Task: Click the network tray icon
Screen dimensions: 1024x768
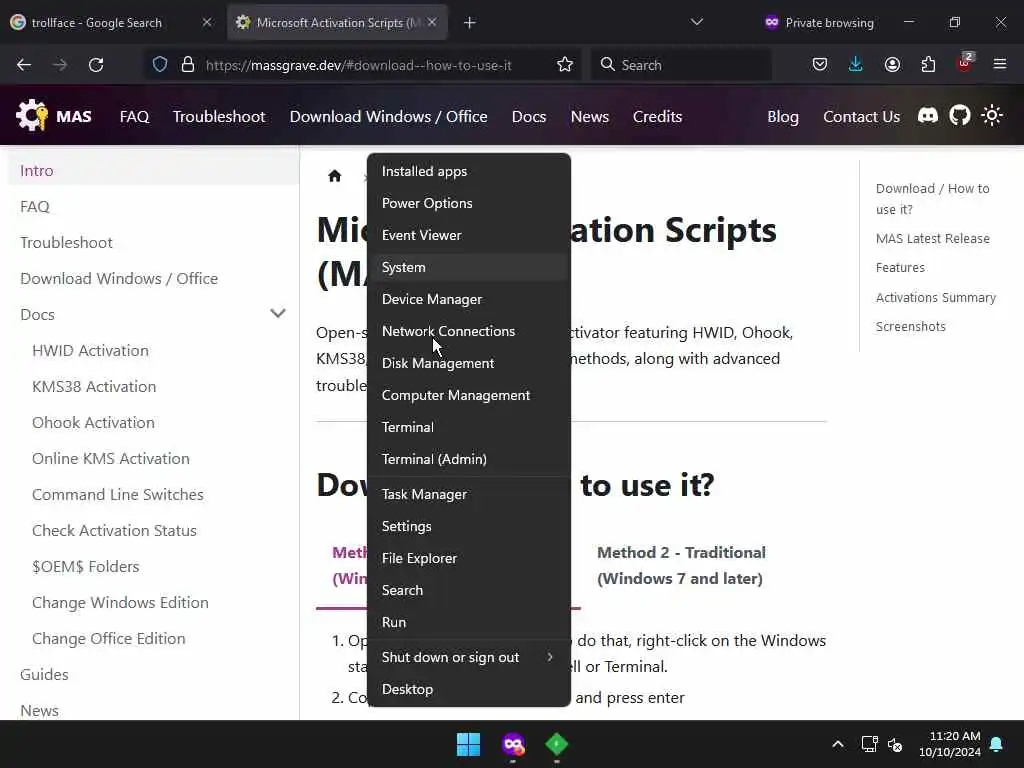Action: pos(869,744)
